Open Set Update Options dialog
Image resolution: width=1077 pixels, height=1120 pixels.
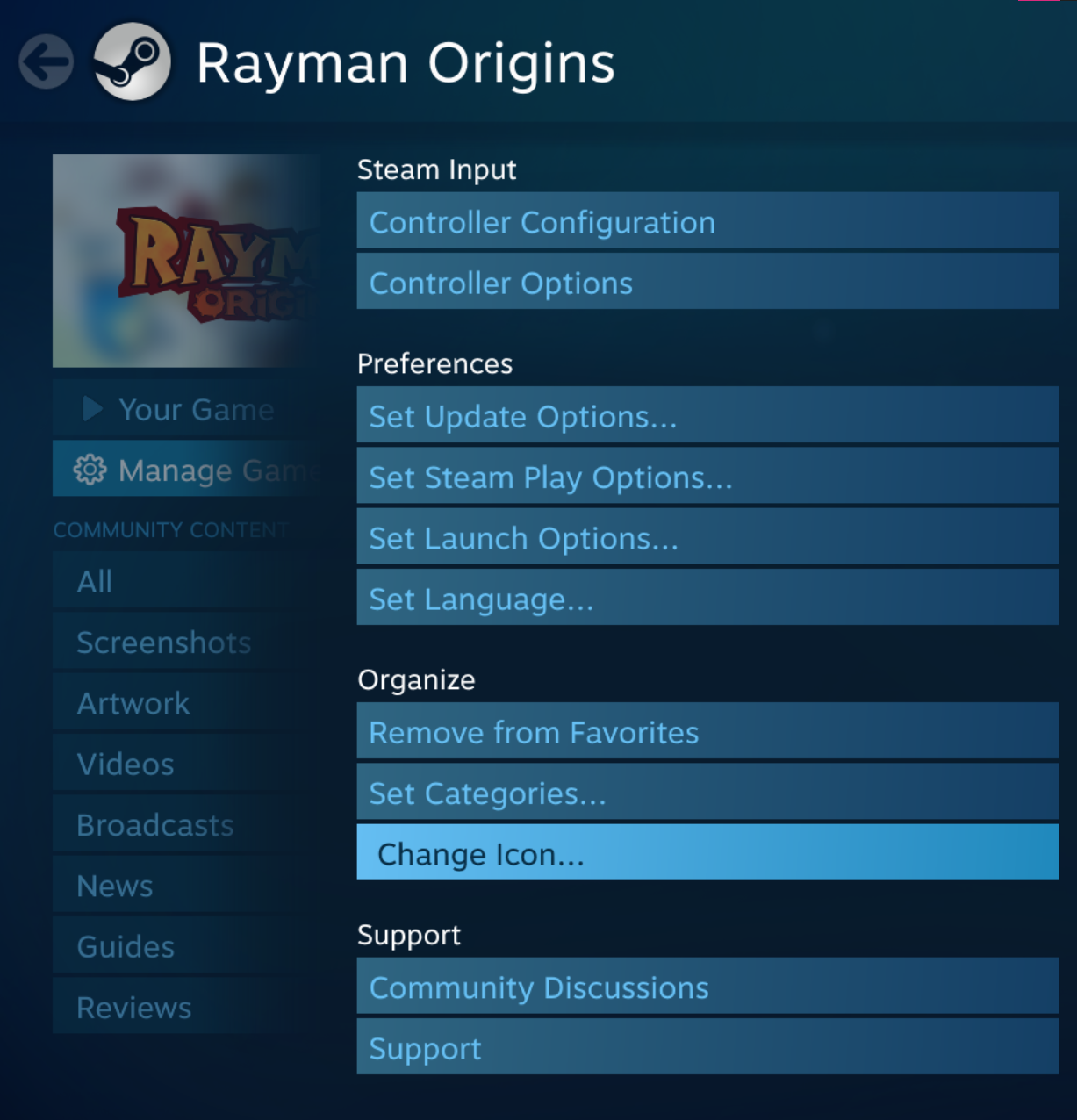click(x=707, y=417)
